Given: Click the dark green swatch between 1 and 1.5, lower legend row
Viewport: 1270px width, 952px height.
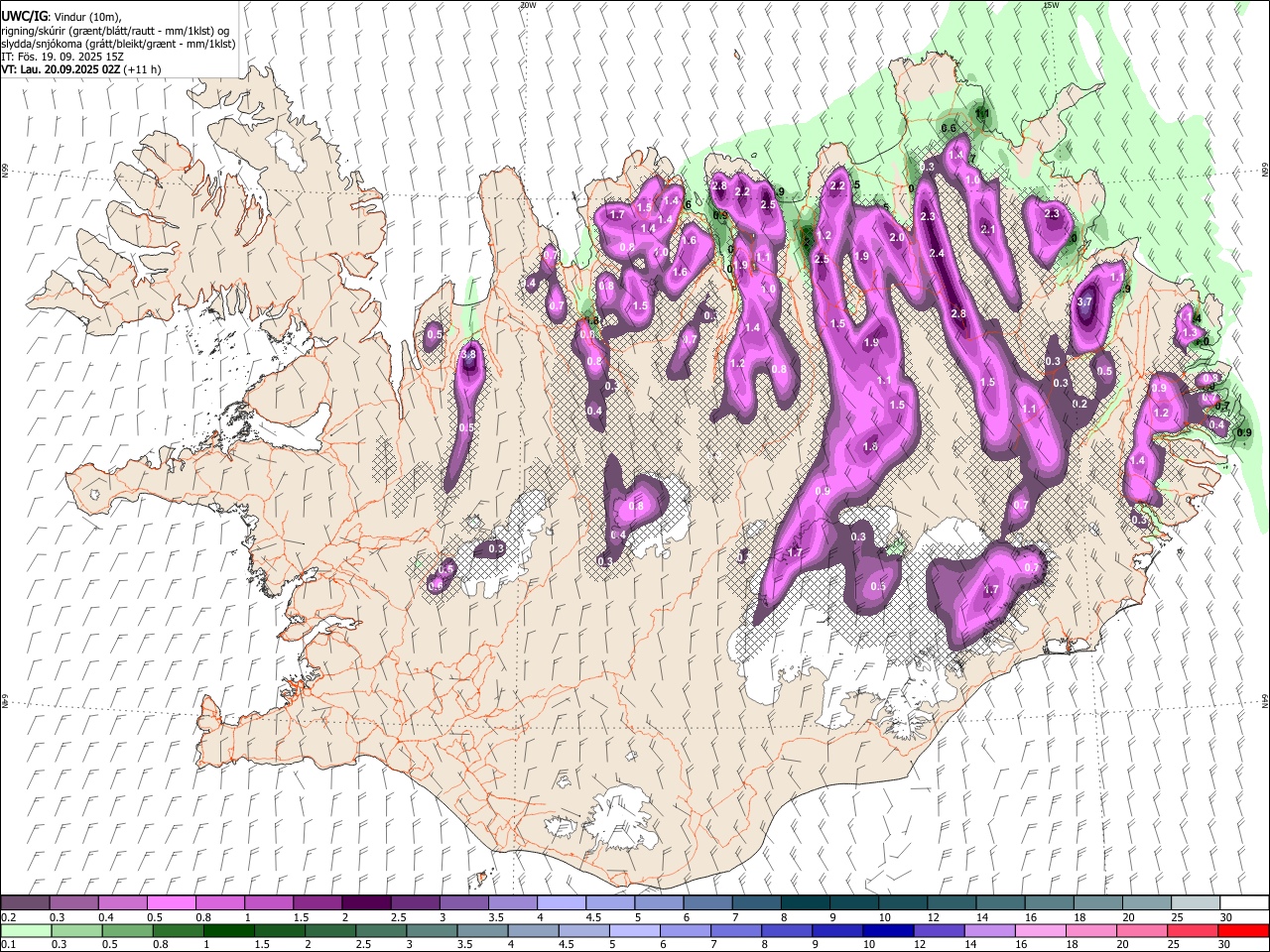Looking at the screenshot, I should click(x=228, y=931).
